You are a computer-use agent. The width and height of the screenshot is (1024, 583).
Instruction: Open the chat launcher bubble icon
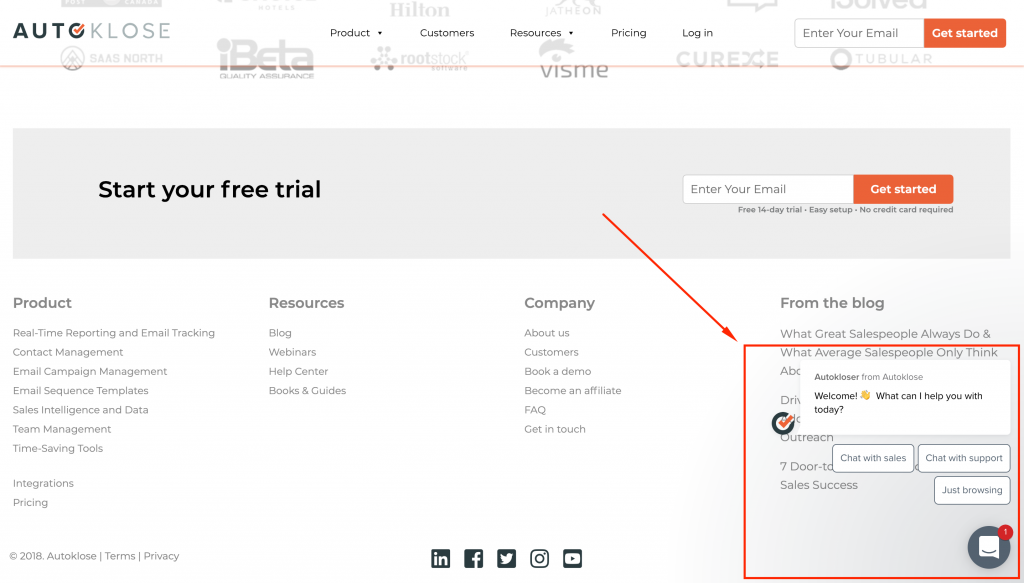(989, 547)
